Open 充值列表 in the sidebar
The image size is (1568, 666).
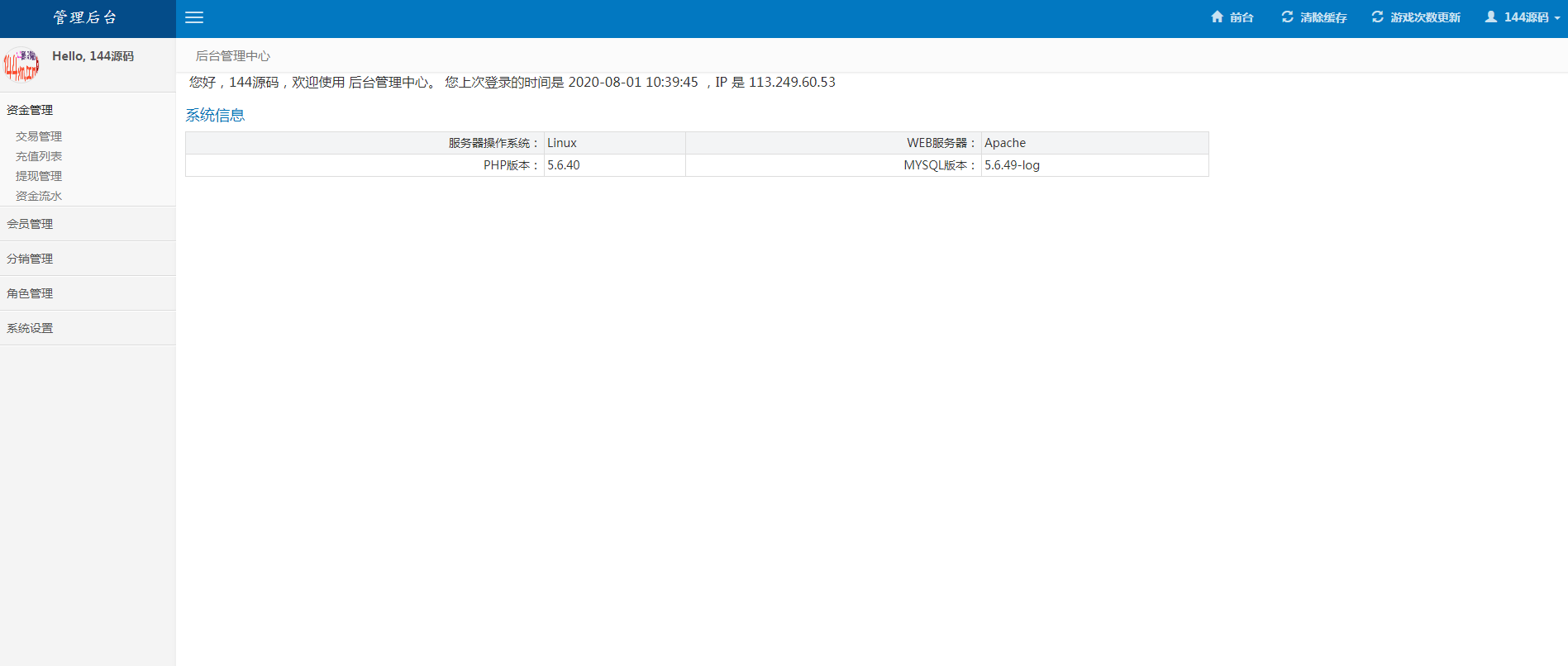click(x=39, y=156)
